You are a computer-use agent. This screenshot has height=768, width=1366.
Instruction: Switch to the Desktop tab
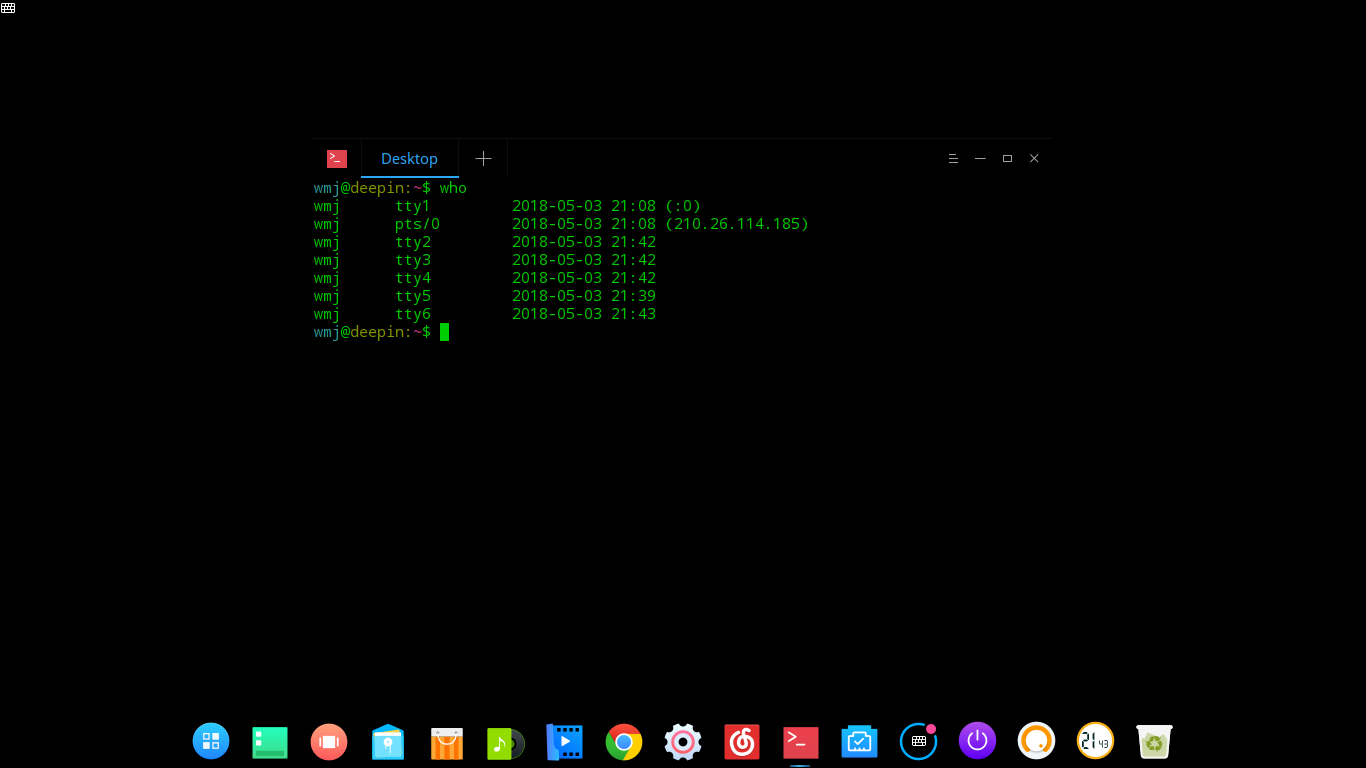click(x=409, y=158)
